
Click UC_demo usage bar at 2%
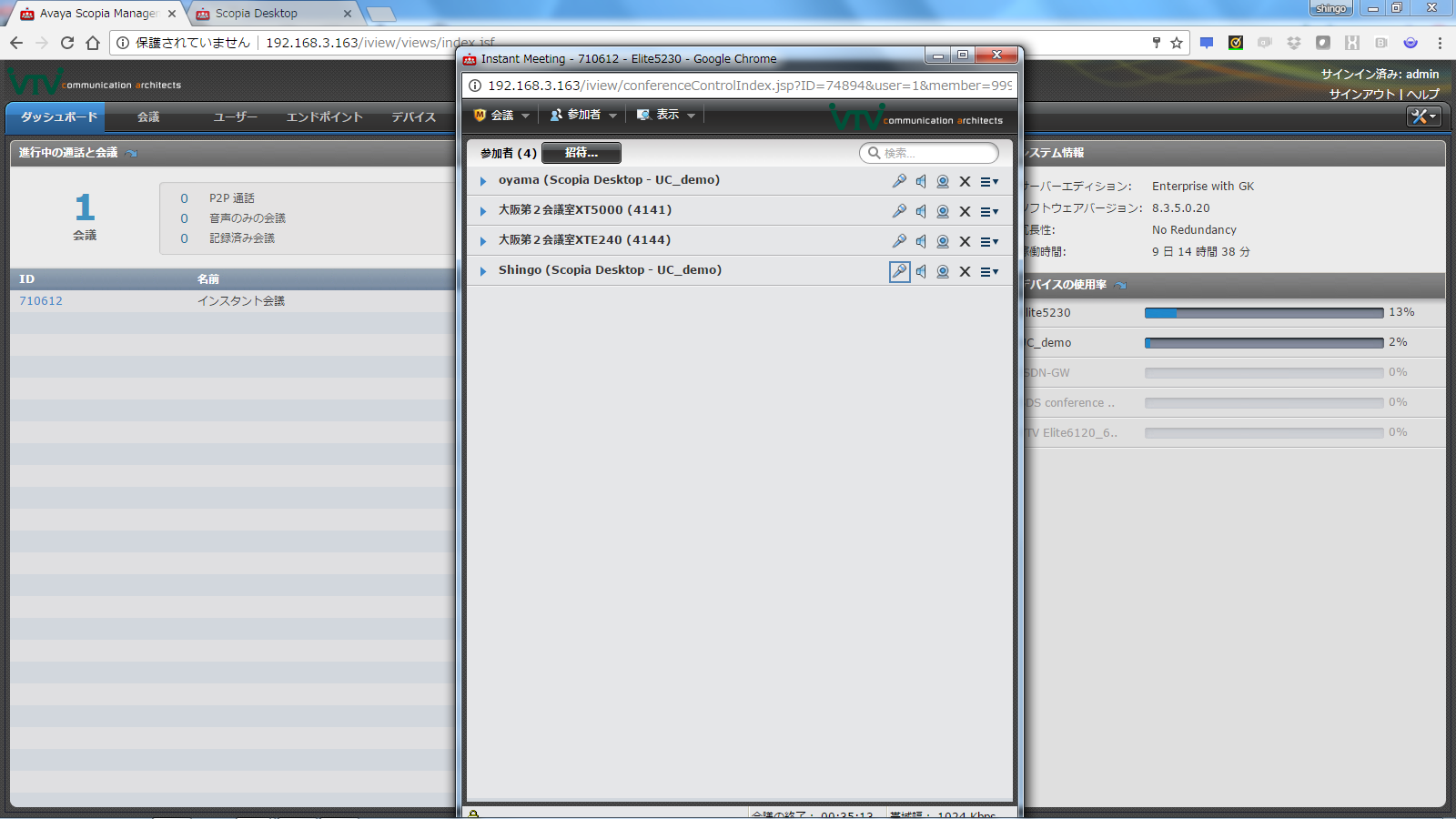[1263, 343]
